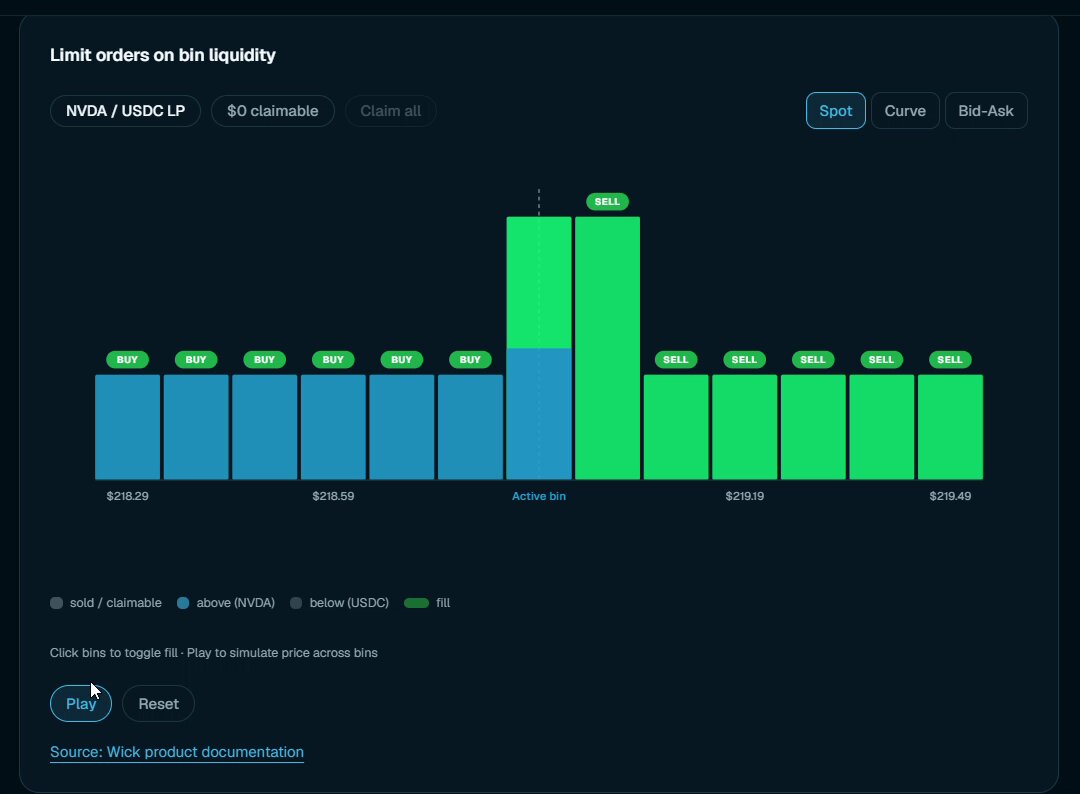1080x794 pixels.
Task: Click the "$219.19" price label
Action: click(x=745, y=496)
